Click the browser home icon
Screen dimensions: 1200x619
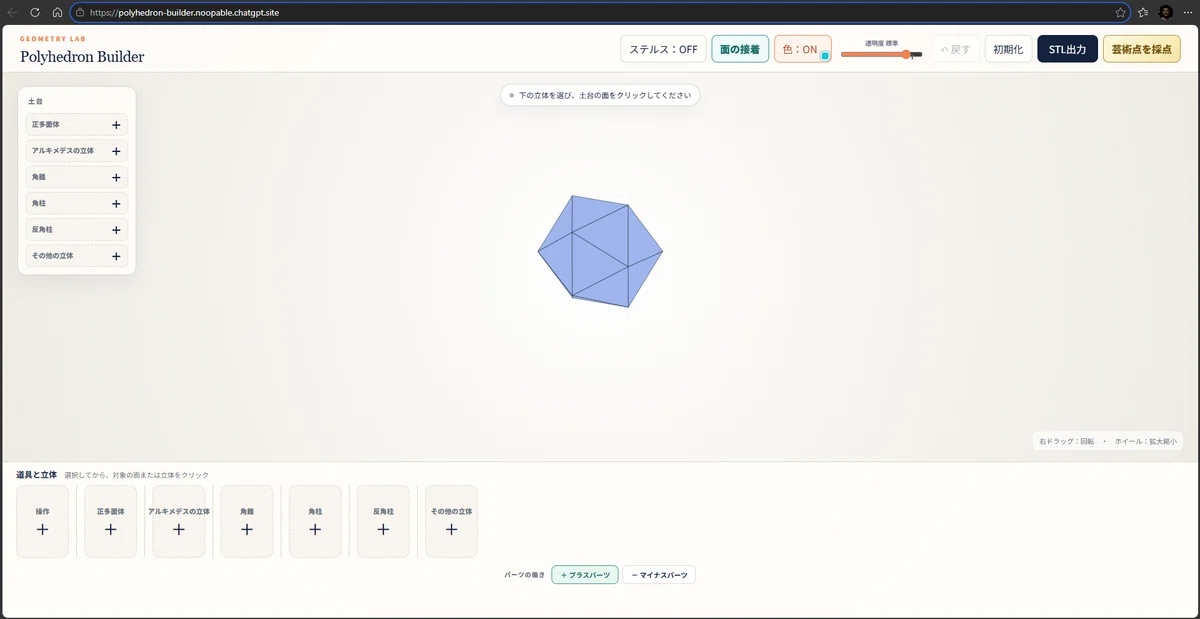point(57,12)
